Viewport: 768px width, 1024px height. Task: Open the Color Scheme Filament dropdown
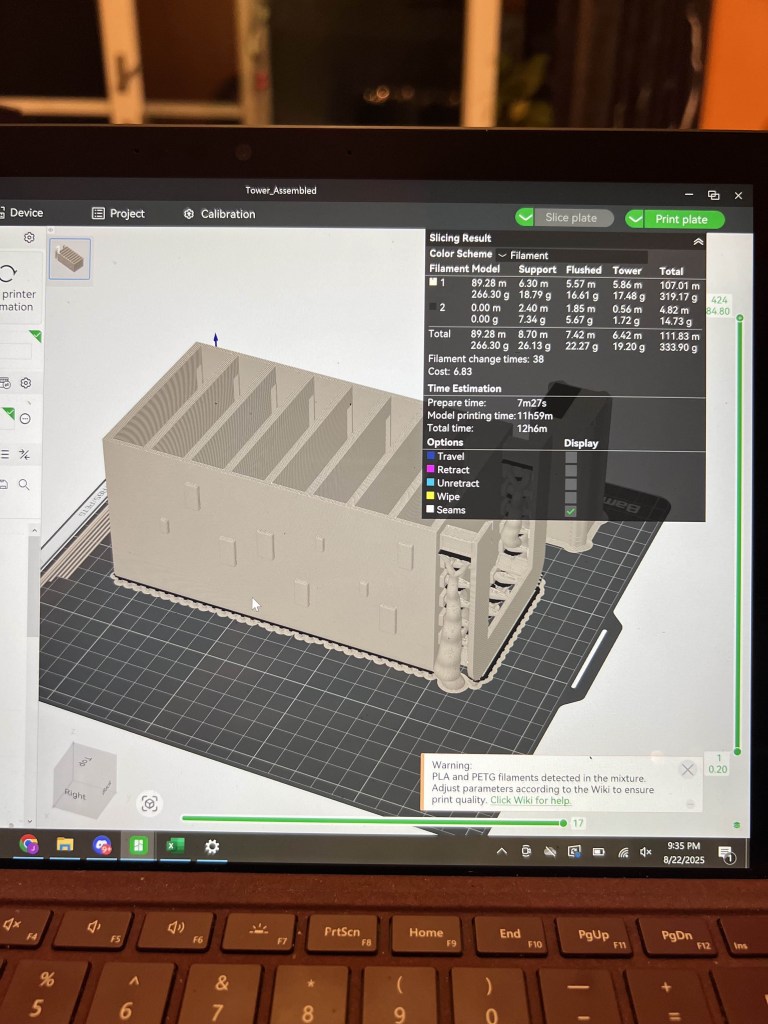point(571,255)
